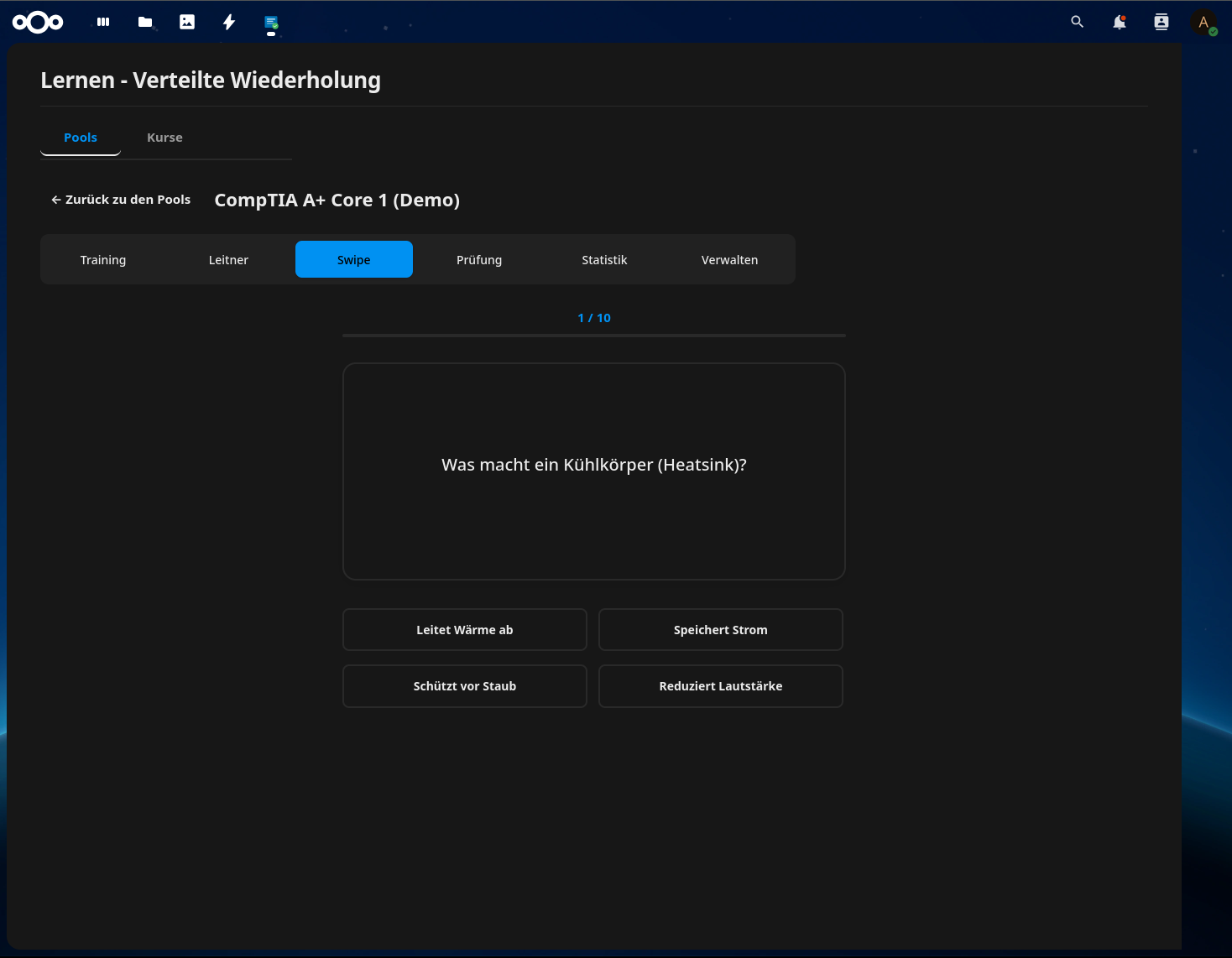Viewport: 1232px width, 958px height.
Task: Open the Nextcloud Dashboard app
Action: (102, 22)
